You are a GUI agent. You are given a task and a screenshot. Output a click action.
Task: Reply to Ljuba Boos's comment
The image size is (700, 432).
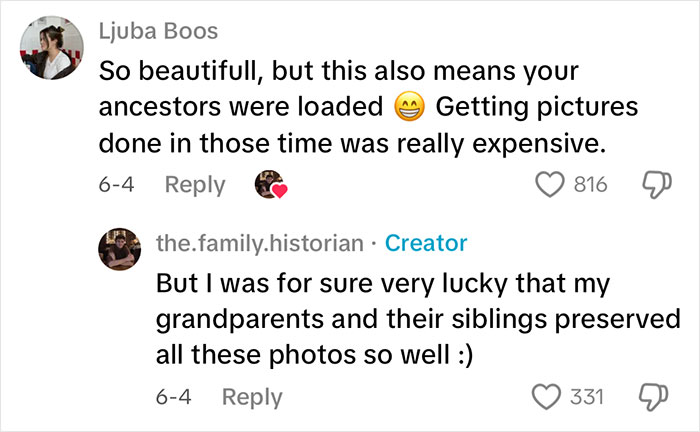tap(195, 185)
